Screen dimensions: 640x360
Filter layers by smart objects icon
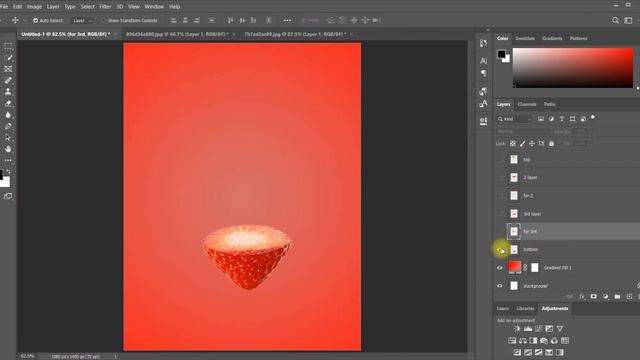point(583,119)
